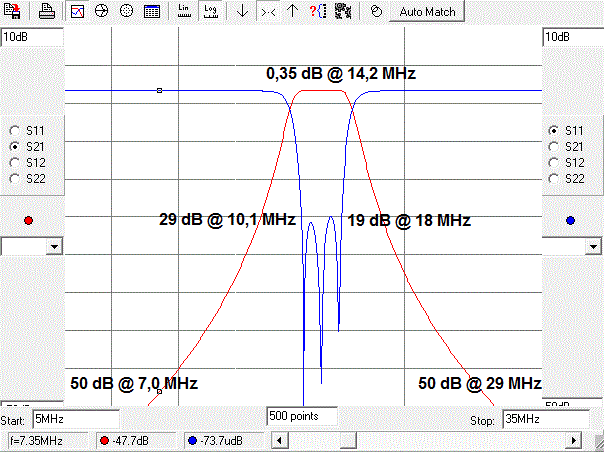This screenshot has height=452, width=604.
Task: Click the Start frequency field
Action: (75, 419)
